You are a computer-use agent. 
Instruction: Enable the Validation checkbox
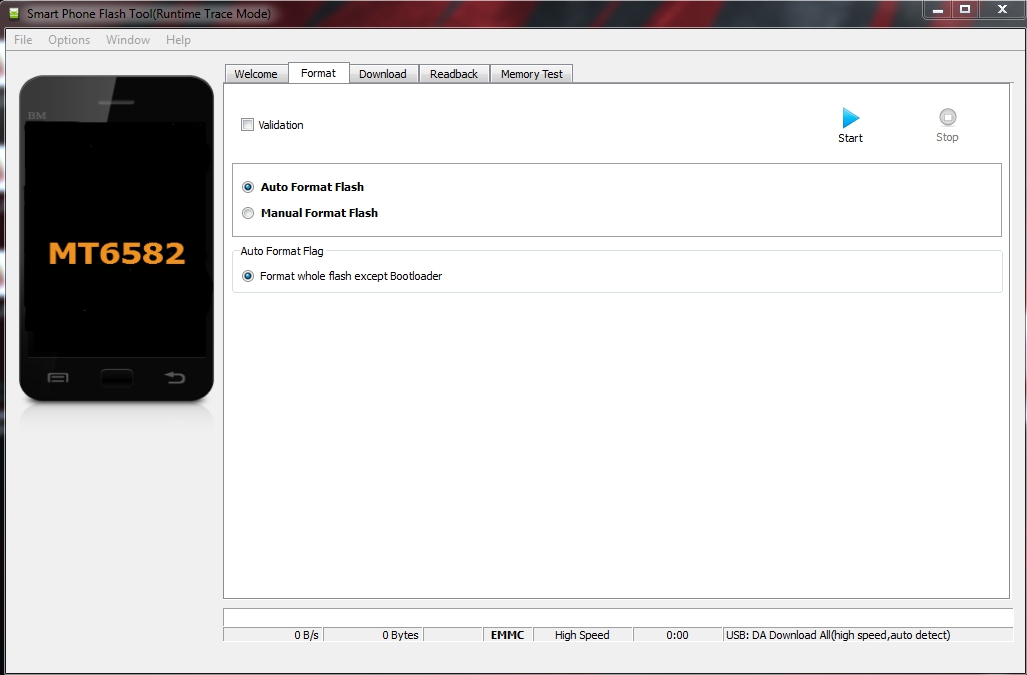247,124
